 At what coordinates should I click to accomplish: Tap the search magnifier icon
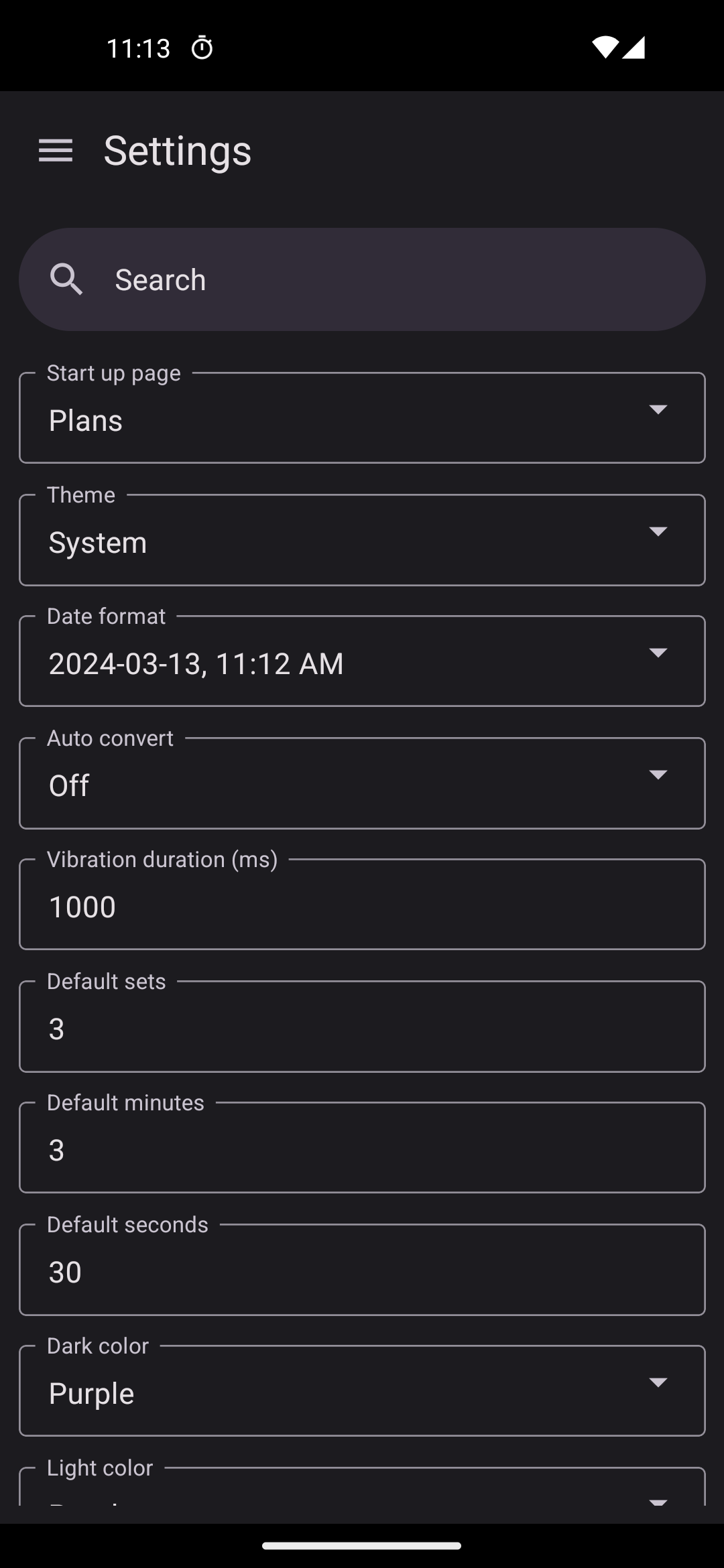coord(66,279)
